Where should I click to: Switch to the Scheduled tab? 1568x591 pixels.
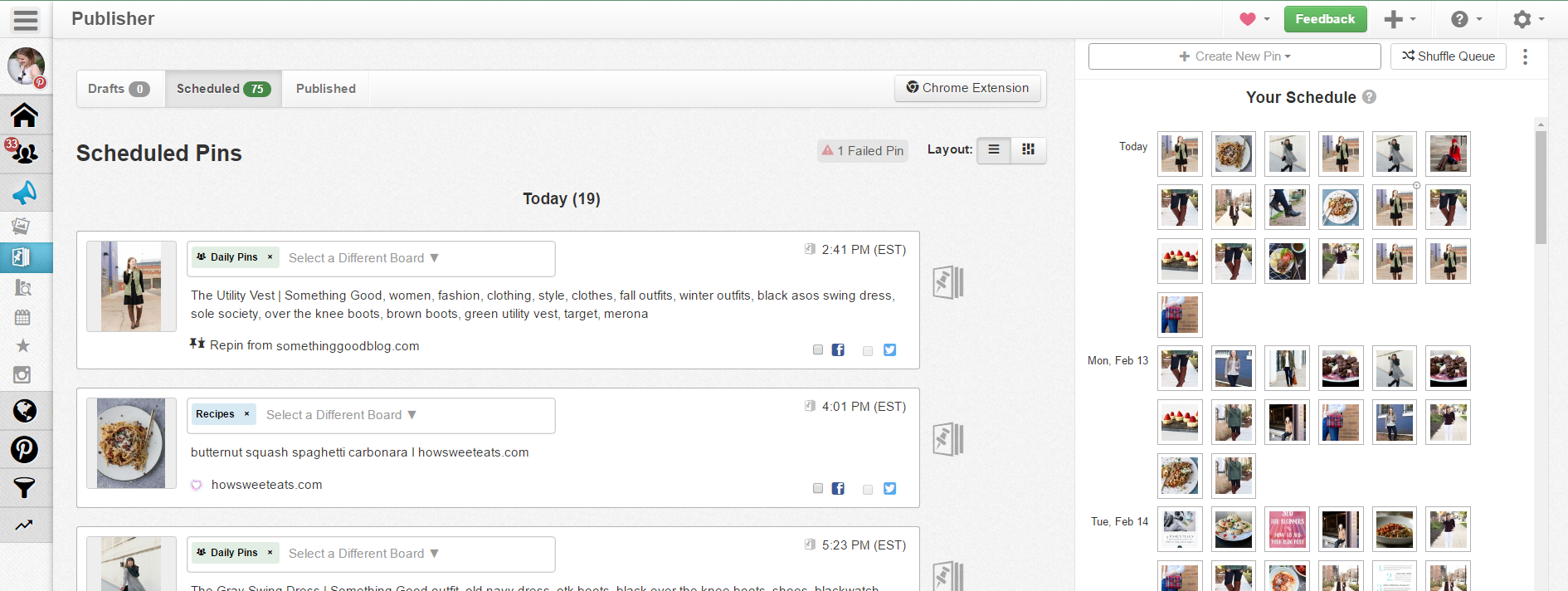(223, 89)
